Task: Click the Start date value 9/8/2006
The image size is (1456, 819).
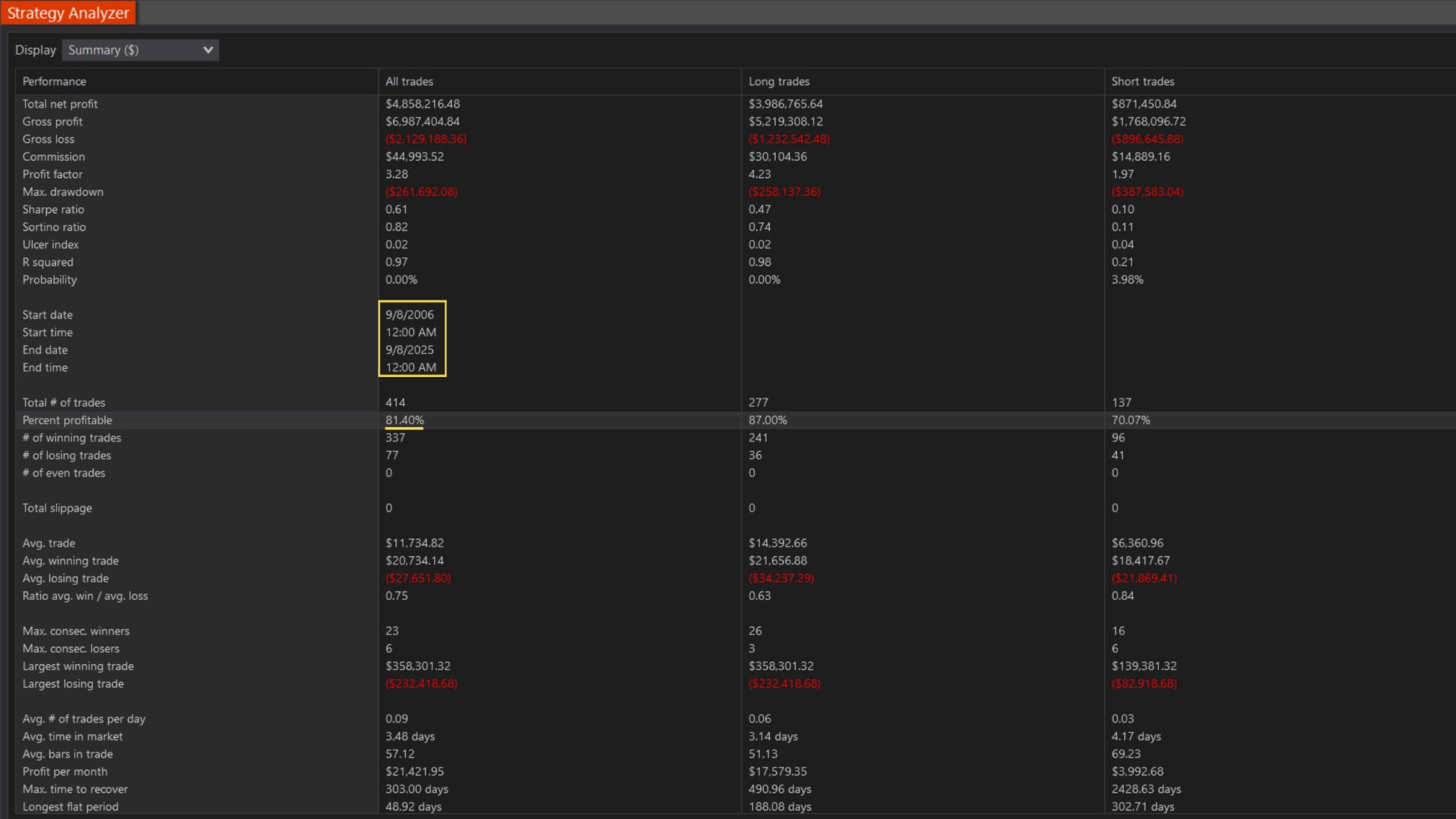Action: point(409,315)
